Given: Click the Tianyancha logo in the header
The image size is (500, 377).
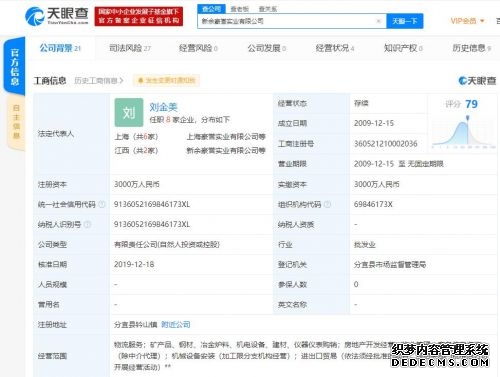Looking at the screenshot, I should point(57,16).
